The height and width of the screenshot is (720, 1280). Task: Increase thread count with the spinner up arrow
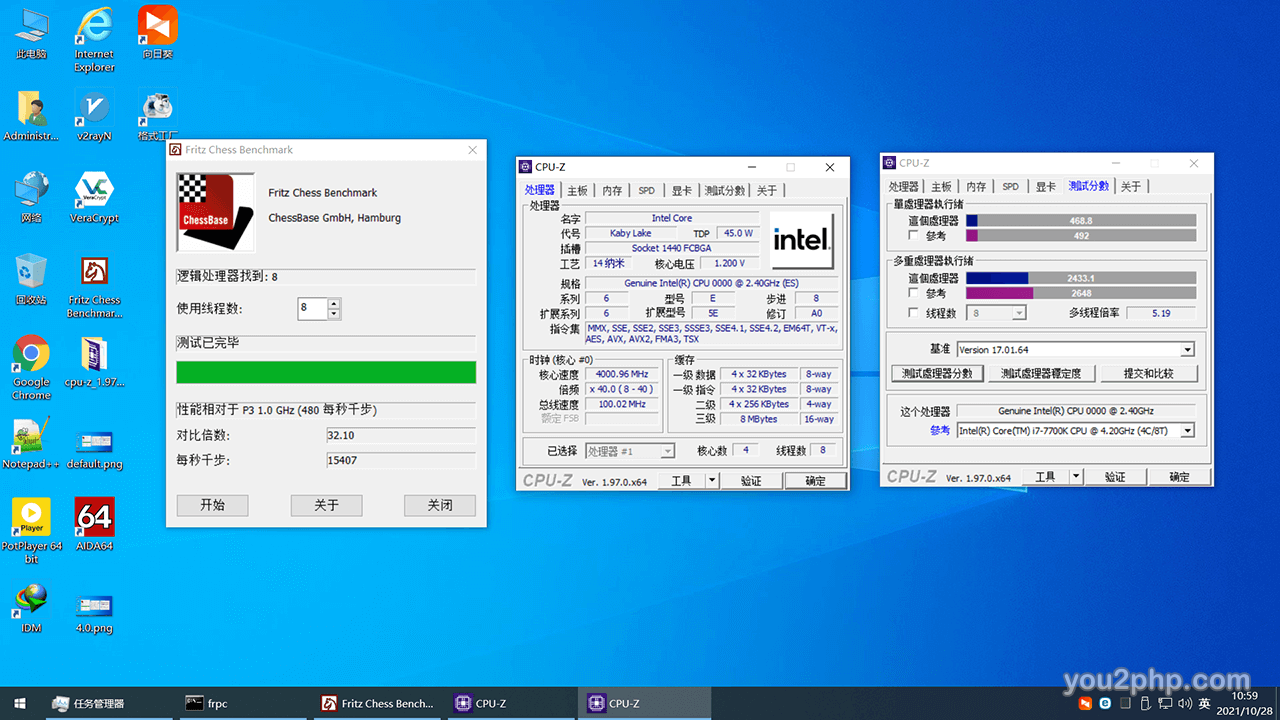pos(334,303)
